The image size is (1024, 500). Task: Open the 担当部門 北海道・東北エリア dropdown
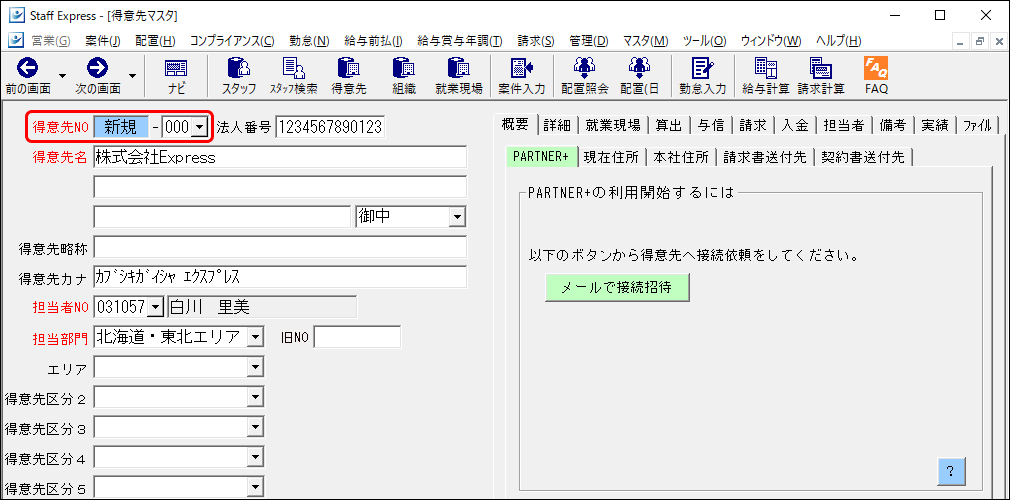pos(255,337)
